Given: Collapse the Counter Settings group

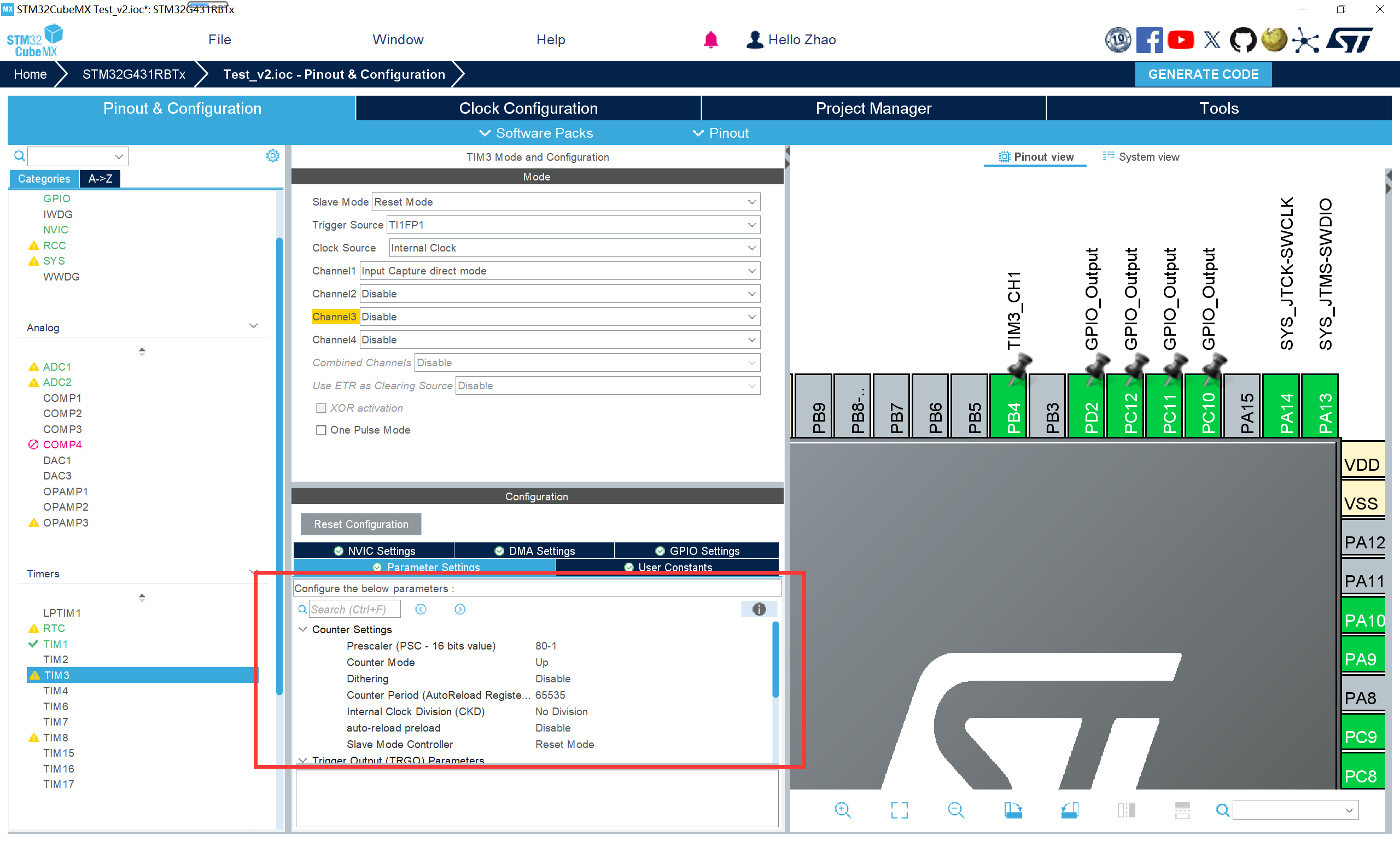Looking at the screenshot, I should (x=303, y=629).
